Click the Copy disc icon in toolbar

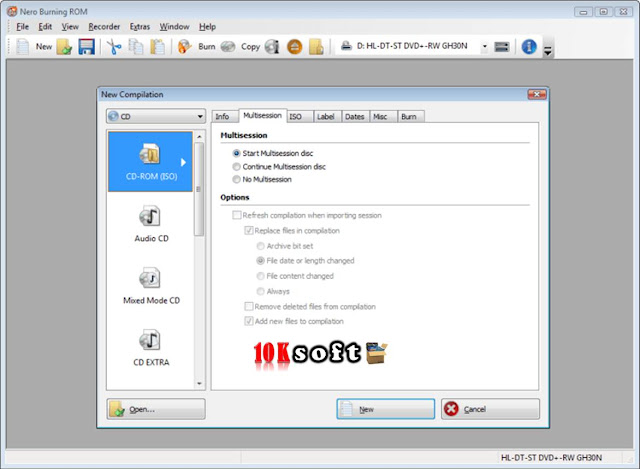click(x=228, y=47)
